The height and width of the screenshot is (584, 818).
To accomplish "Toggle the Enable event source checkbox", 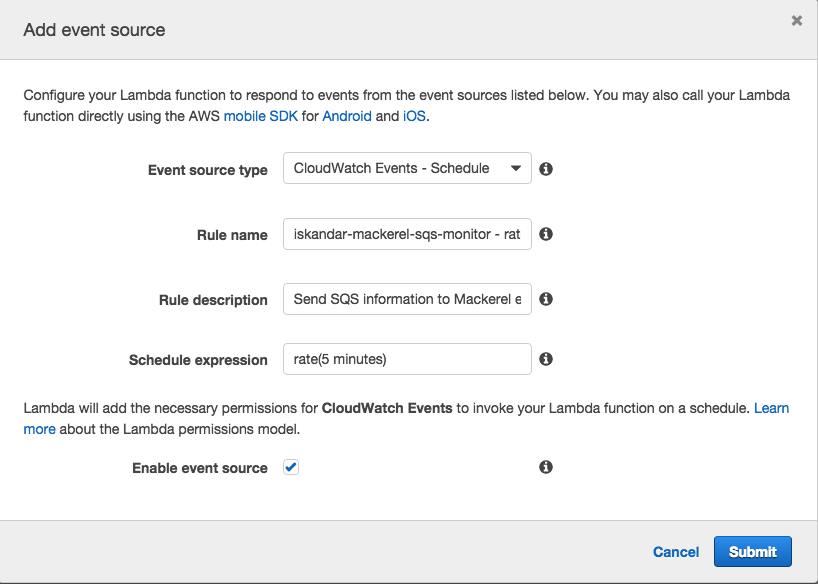I will pos(291,467).
